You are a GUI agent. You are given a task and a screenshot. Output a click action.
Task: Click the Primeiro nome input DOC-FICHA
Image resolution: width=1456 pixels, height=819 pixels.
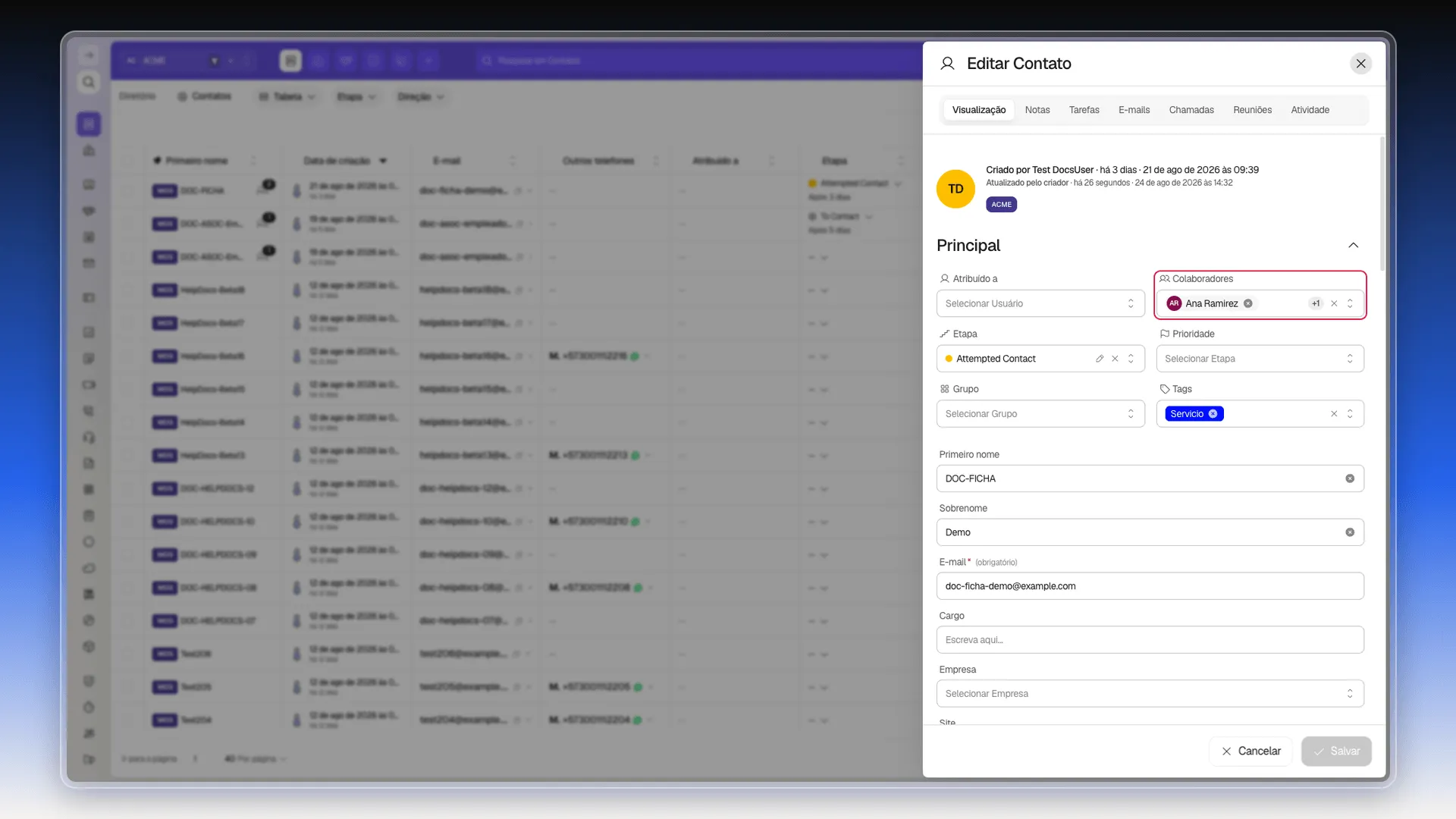(x=1150, y=479)
